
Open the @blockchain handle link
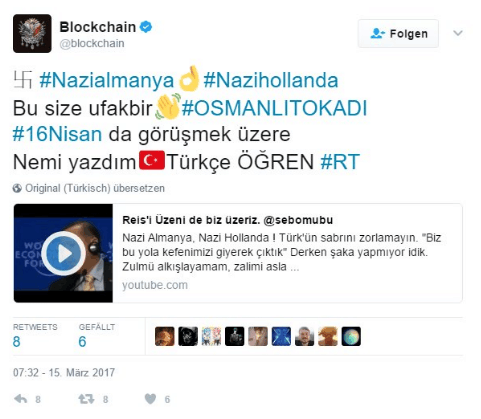coord(92,43)
